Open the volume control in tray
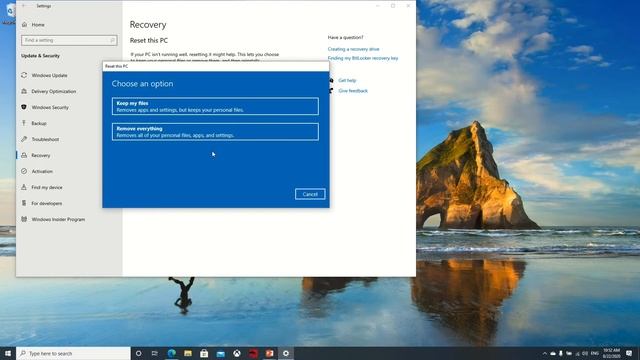The height and width of the screenshot is (360, 640). tap(585, 353)
